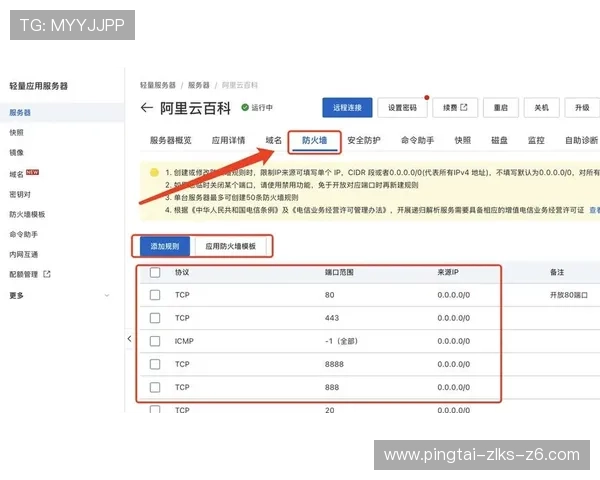Click port value 443 in the table
Screen dimensions: 600x480
[332, 318]
